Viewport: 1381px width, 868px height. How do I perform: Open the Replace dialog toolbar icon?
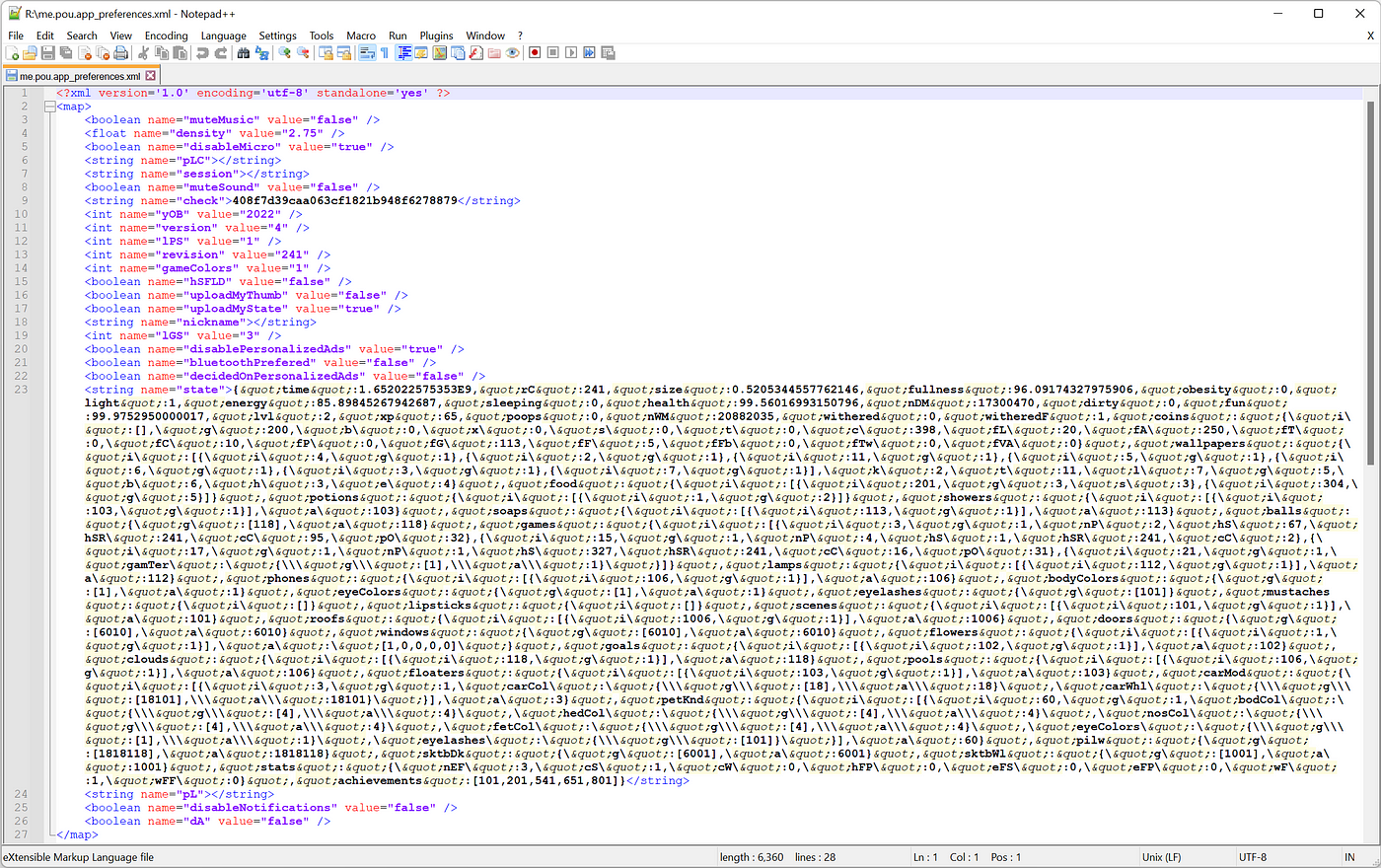261,53
